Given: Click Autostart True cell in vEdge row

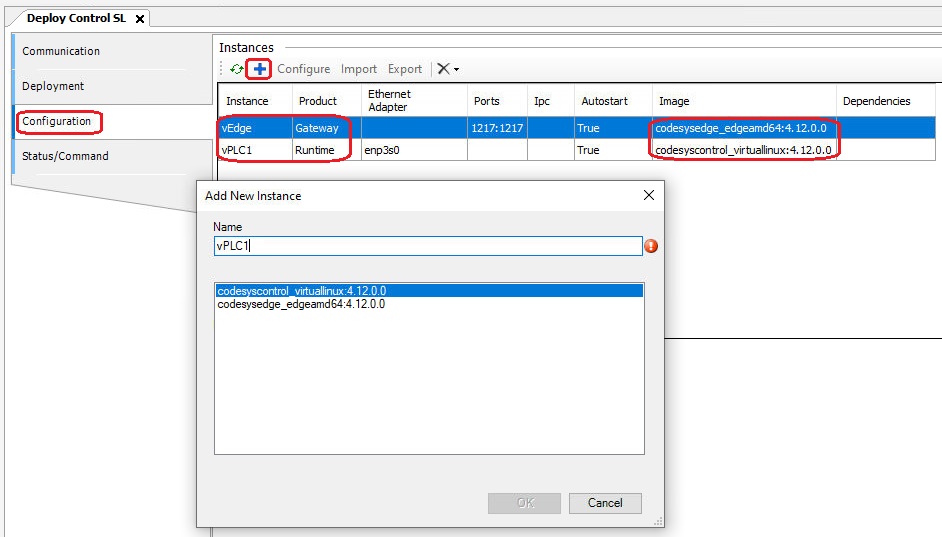Looking at the screenshot, I should point(613,128).
